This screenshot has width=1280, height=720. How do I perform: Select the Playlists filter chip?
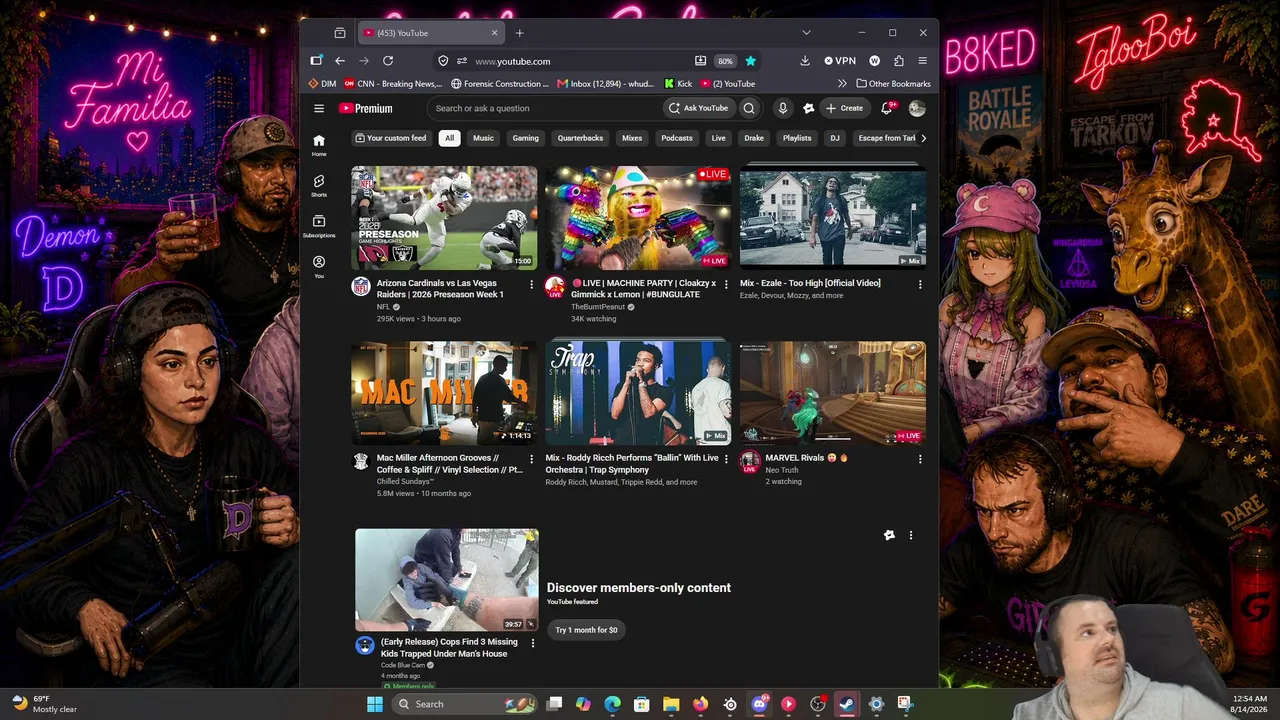(797, 138)
